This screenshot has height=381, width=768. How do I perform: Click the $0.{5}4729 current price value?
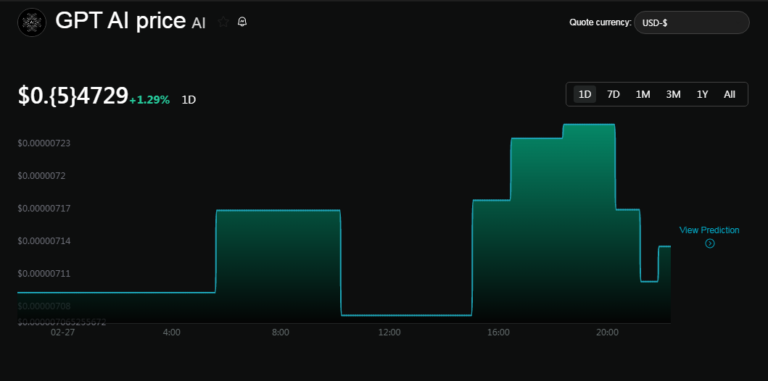(x=73, y=96)
